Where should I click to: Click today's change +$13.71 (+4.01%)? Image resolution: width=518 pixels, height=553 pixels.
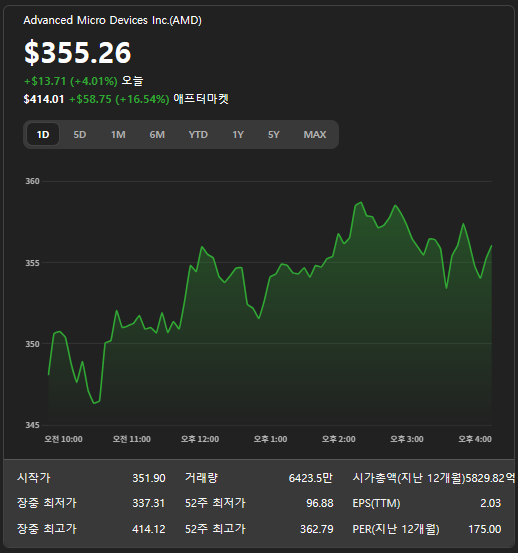(x=71, y=81)
